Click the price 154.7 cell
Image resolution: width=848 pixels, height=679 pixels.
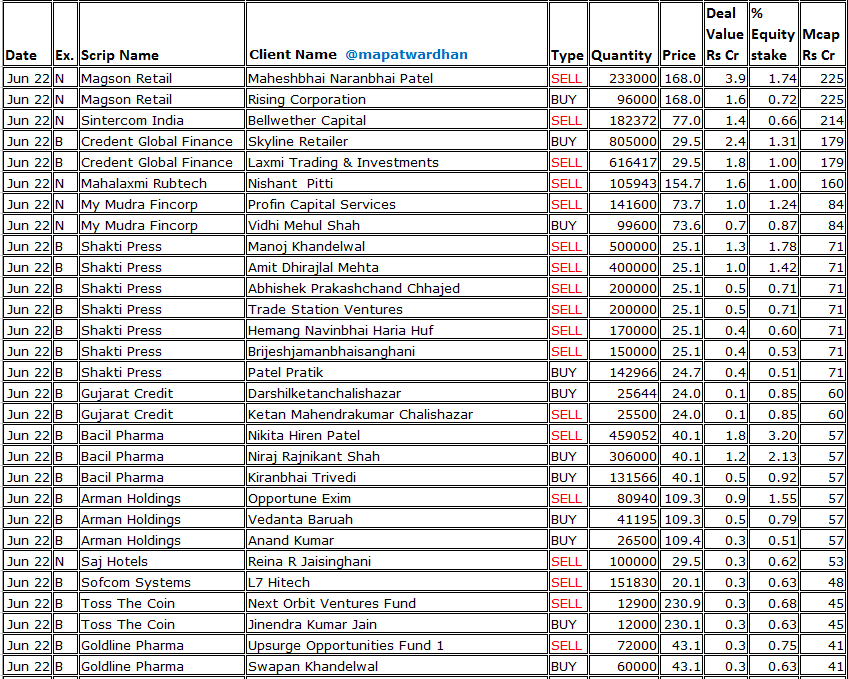681,184
